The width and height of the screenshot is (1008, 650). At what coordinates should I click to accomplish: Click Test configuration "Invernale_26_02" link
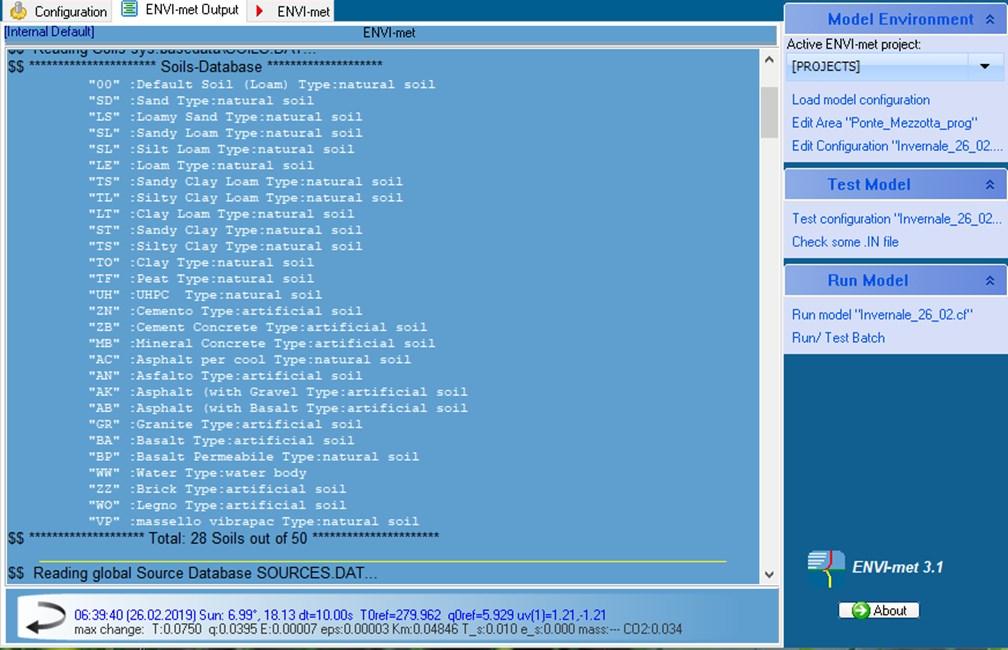point(896,219)
